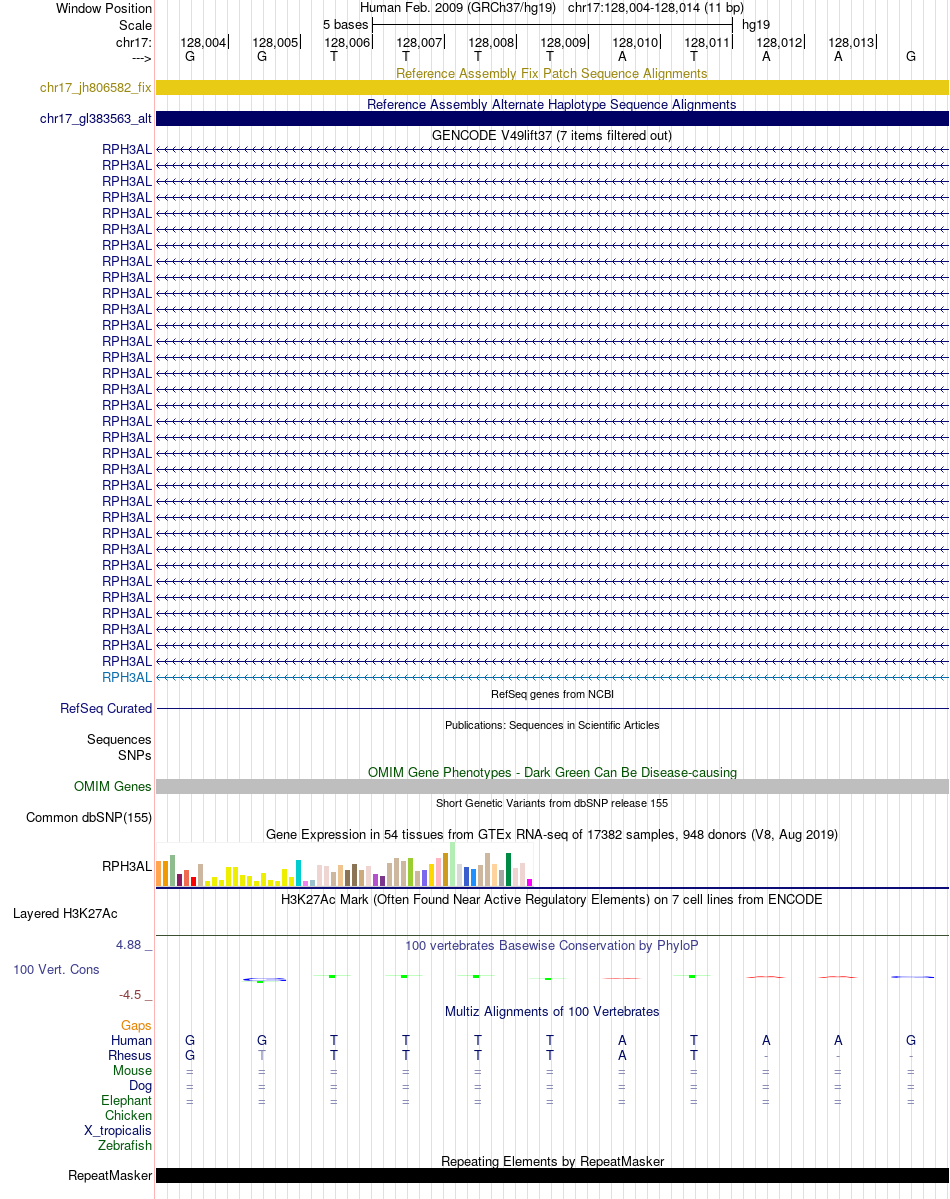Viewport: 950px width, 1199px height.
Task: Click the -4.5 lower PhyloP scale value
Action: pyautogui.click(x=130, y=995)
